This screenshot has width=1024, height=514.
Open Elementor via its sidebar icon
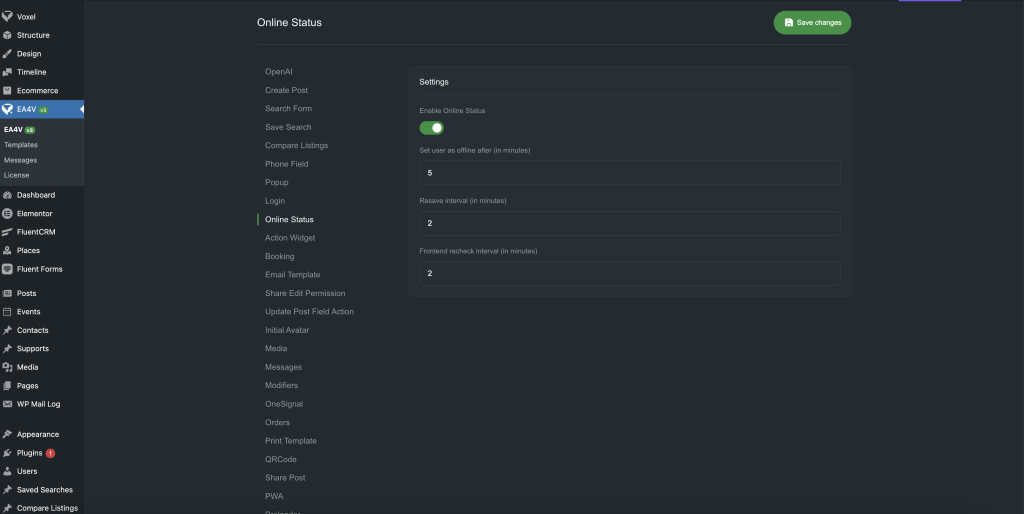[x=8, y=214]
